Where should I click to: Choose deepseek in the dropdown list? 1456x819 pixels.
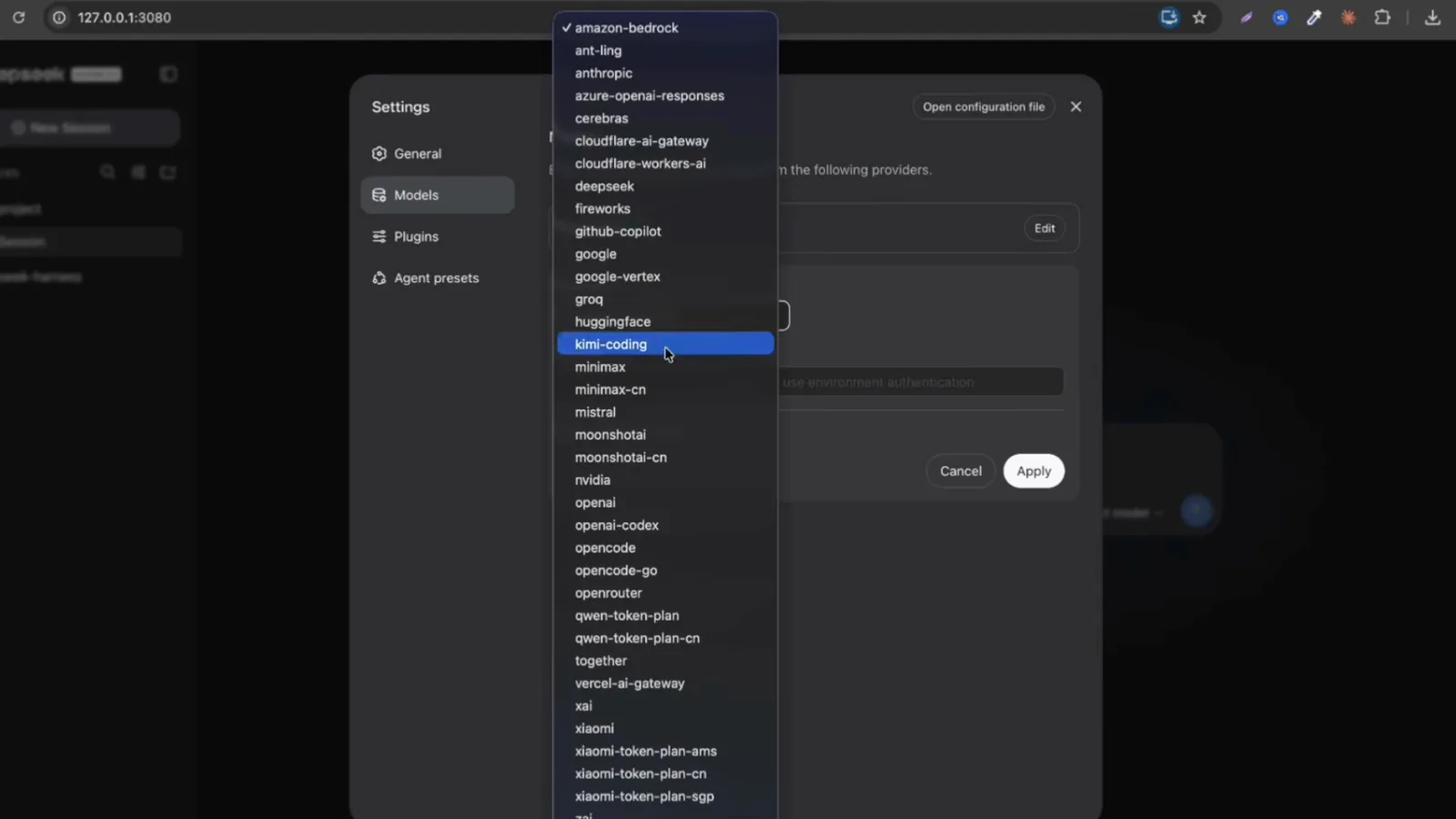tap(665, 187)
